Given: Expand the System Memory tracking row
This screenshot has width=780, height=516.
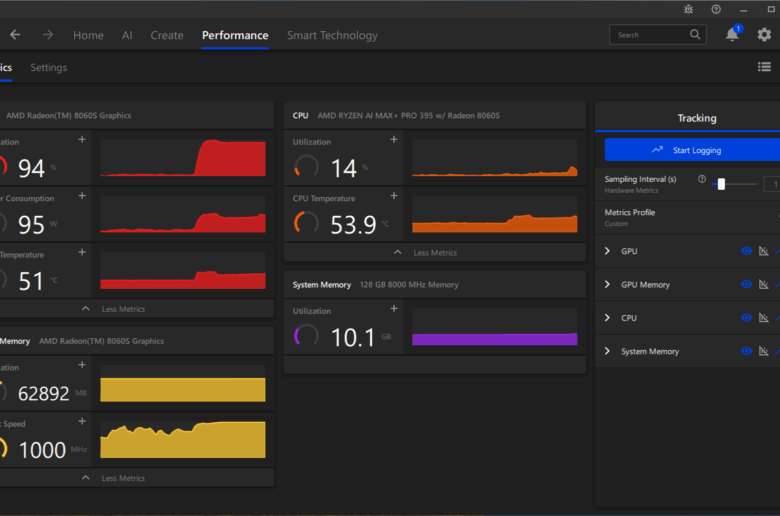Looking at the screenshot, I should tap(607, 351).
